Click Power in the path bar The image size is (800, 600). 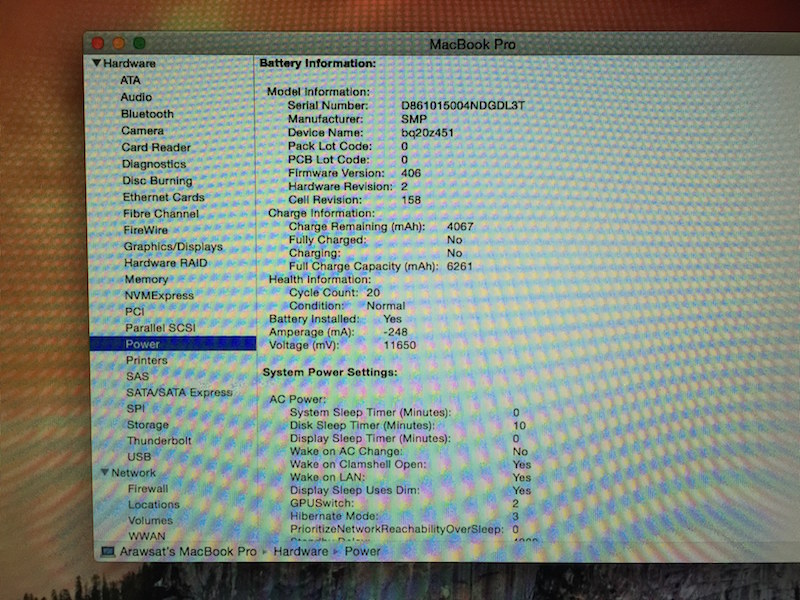[363, 552]
